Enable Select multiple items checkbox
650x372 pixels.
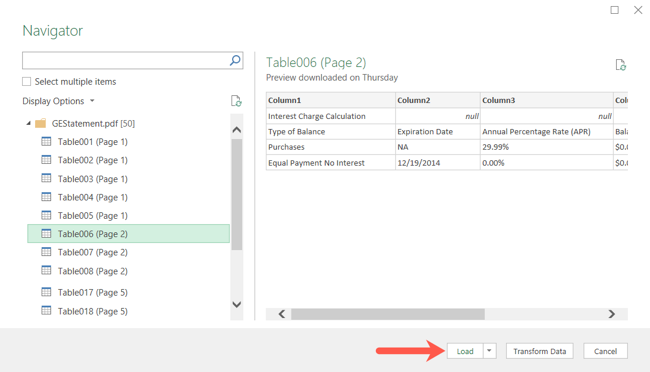click(x=27, y=82)
